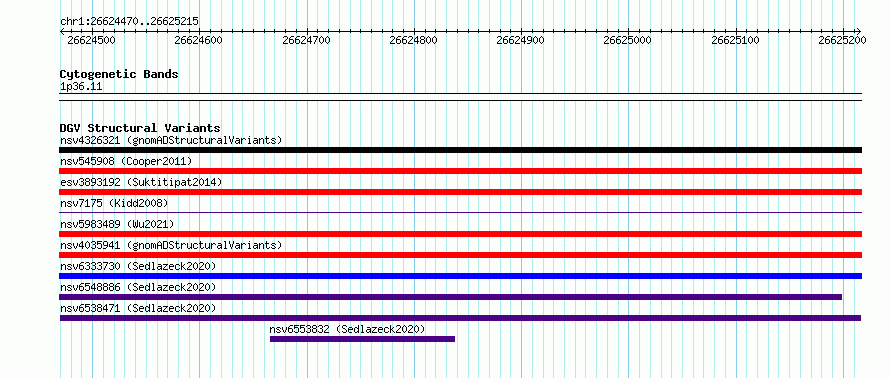
Task: Open nsv6333730 (Sedlazeck2020) label
Action: [x=138, y=266]
